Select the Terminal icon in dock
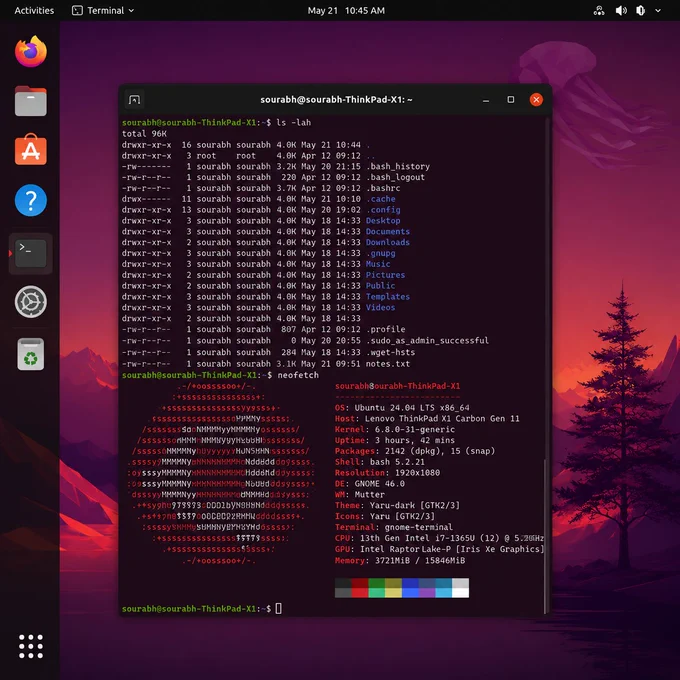680x680 pixels. point(30,253)
